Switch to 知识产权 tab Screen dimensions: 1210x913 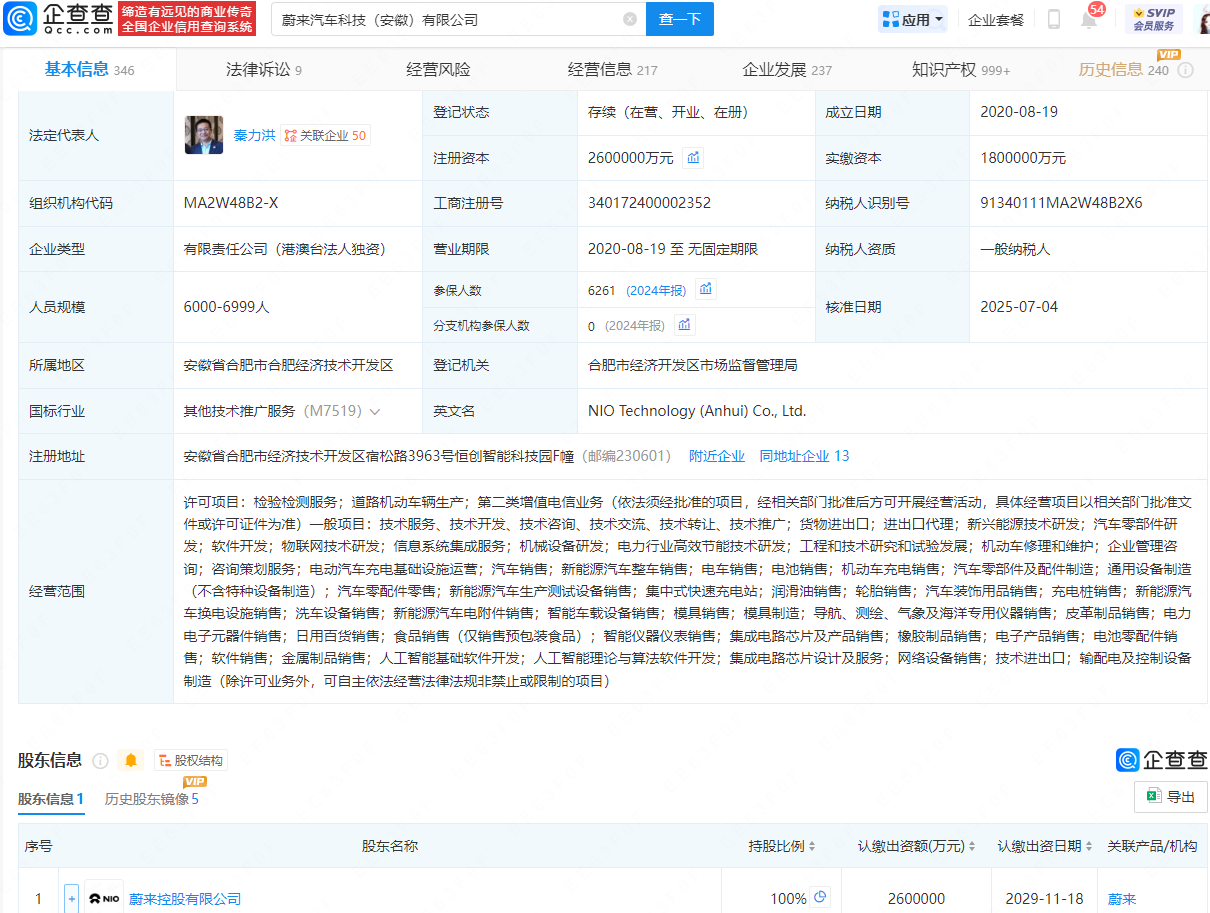(x=961, y=69)
